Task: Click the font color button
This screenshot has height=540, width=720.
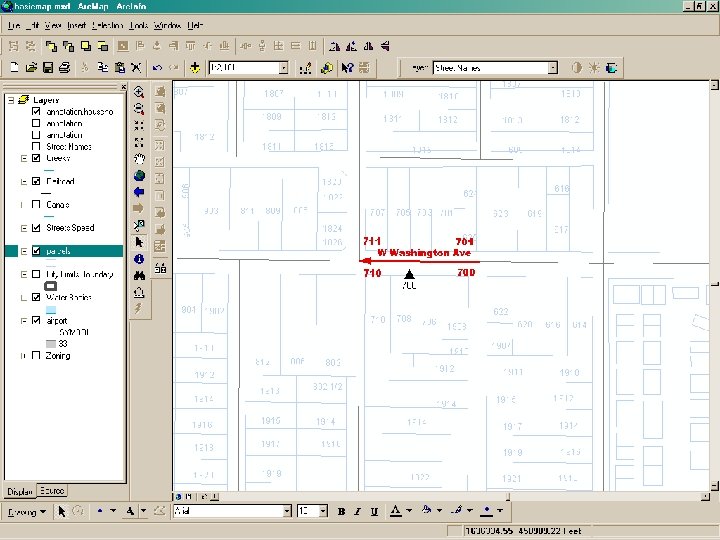Action: pyautogui.click(x=396, y=511)
